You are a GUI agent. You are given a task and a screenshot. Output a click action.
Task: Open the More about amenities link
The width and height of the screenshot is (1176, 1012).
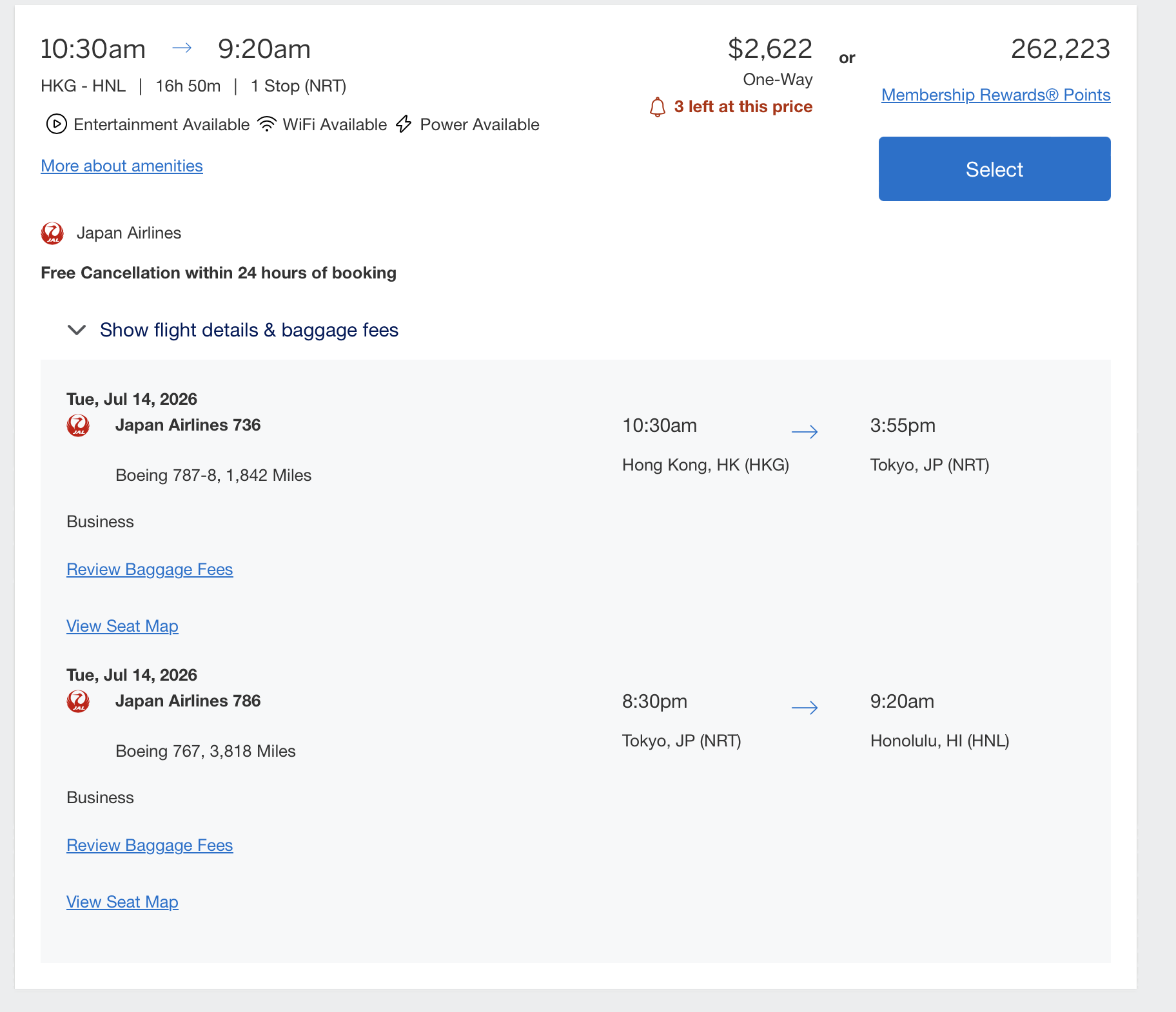coord(122,166)
